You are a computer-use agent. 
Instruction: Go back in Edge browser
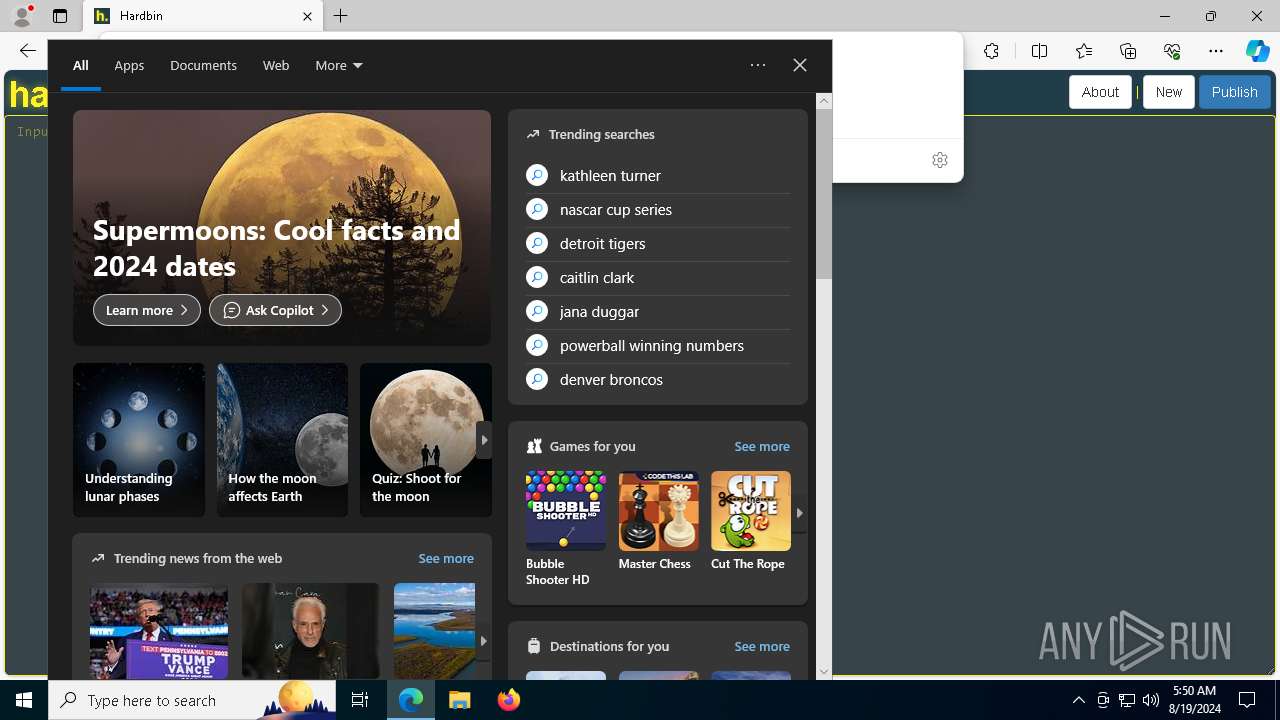(28, 51)
